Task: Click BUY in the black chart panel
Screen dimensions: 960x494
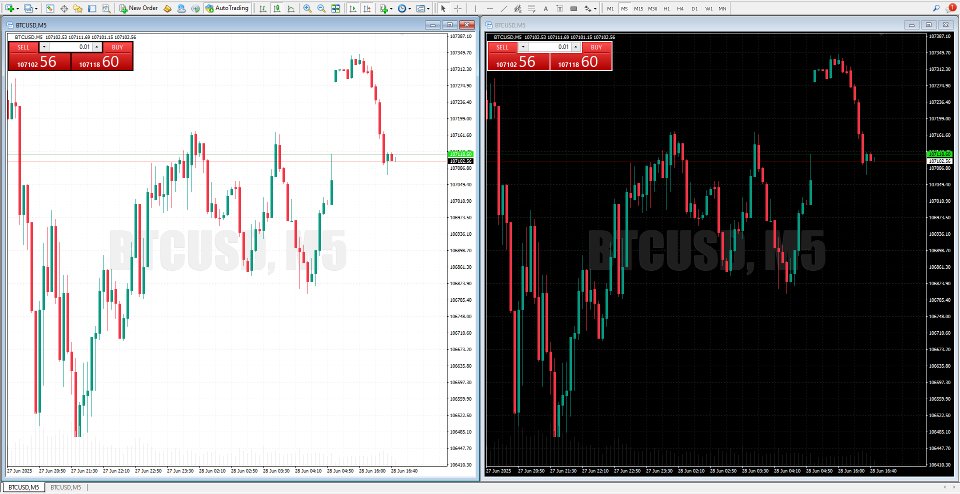Action: (597, 47)
